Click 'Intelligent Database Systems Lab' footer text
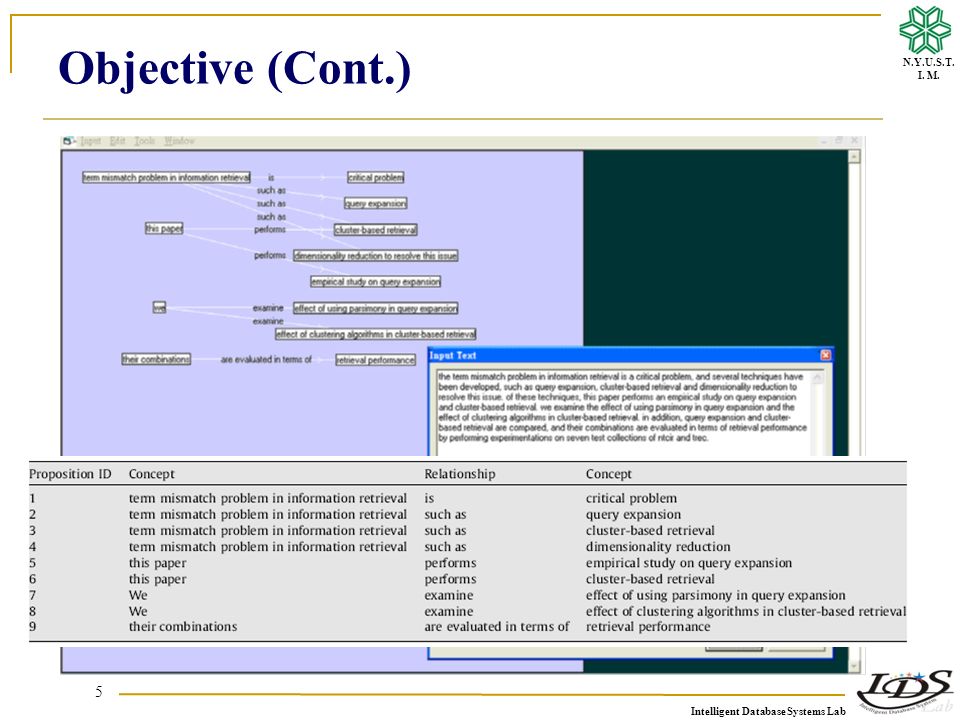The width and height of the screenshot is (960, 720). coord(768,711)
